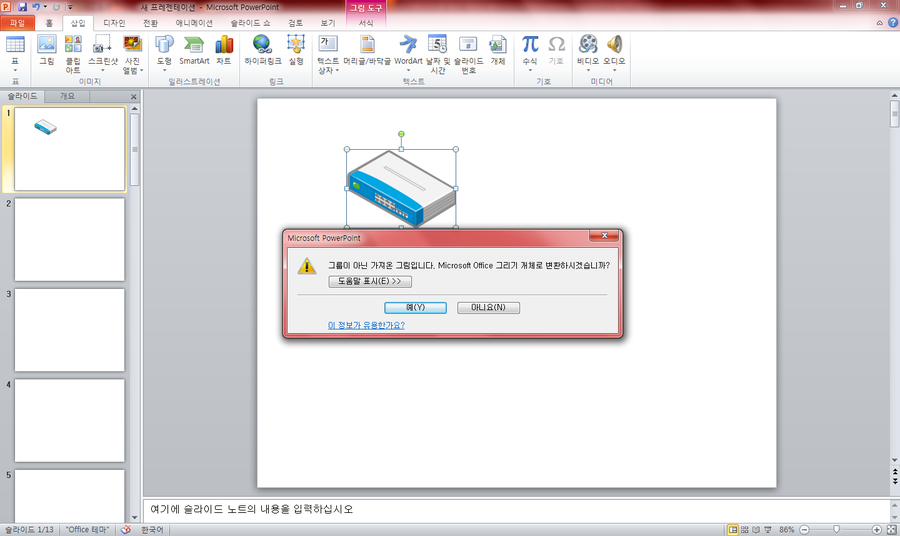Viewport: 900px width, 536px height.
Task: Show help with 도움말 표시(E) button
Action: 370,281
